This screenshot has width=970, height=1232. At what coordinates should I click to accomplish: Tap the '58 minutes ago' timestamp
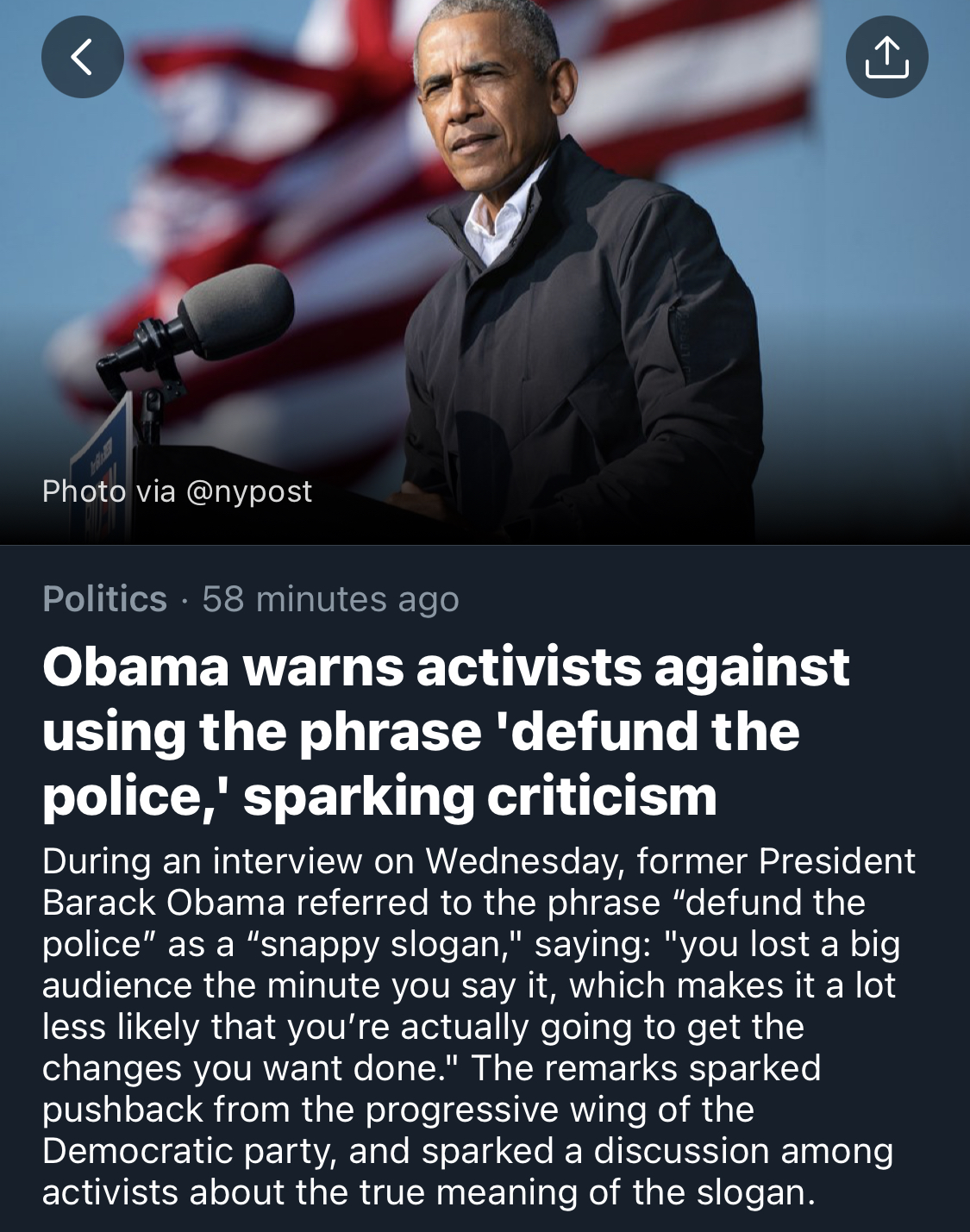pyautogui.click(x=330, y=598)
